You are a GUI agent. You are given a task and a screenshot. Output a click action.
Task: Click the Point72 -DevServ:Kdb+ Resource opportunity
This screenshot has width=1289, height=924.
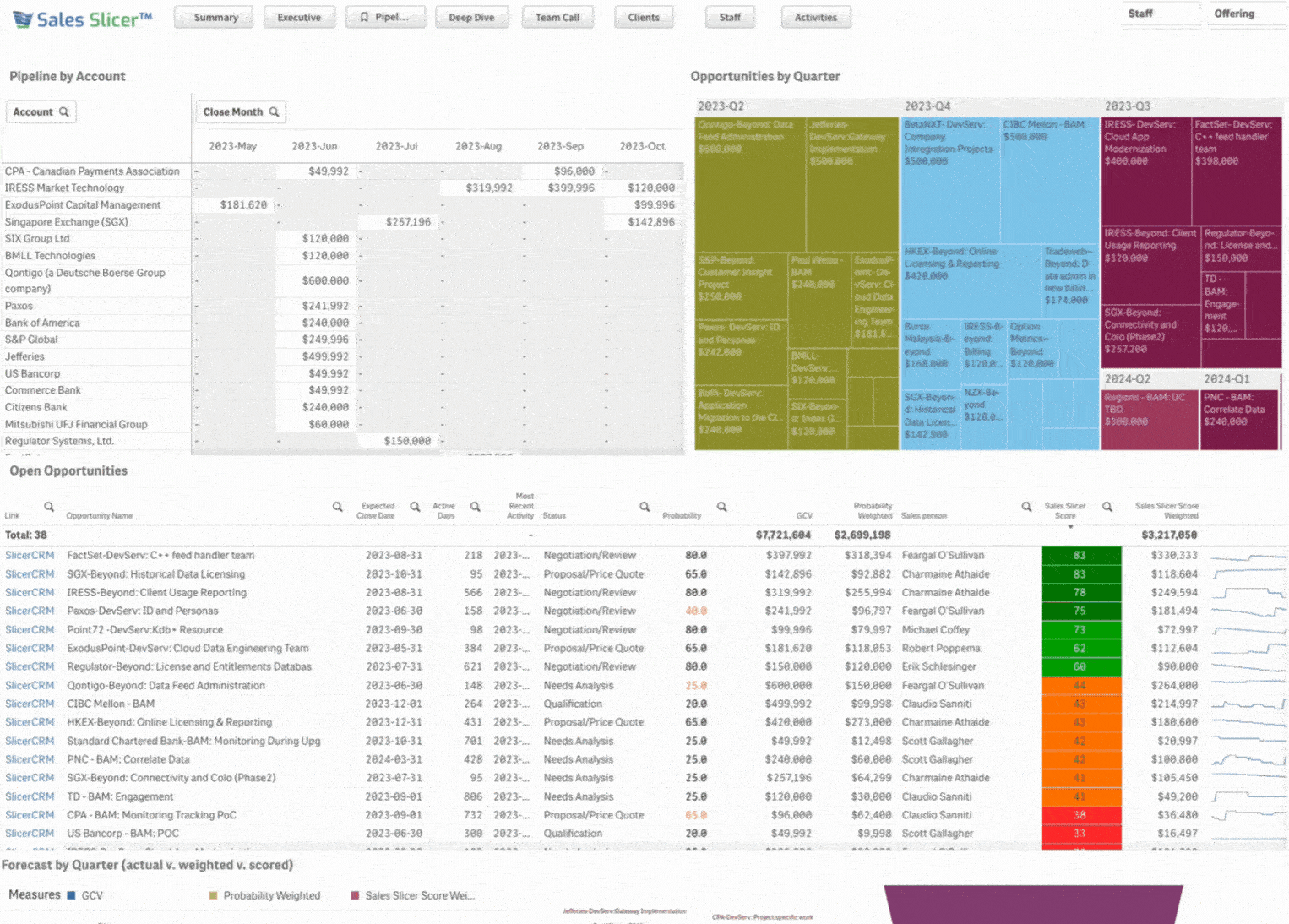click(144, 629)
